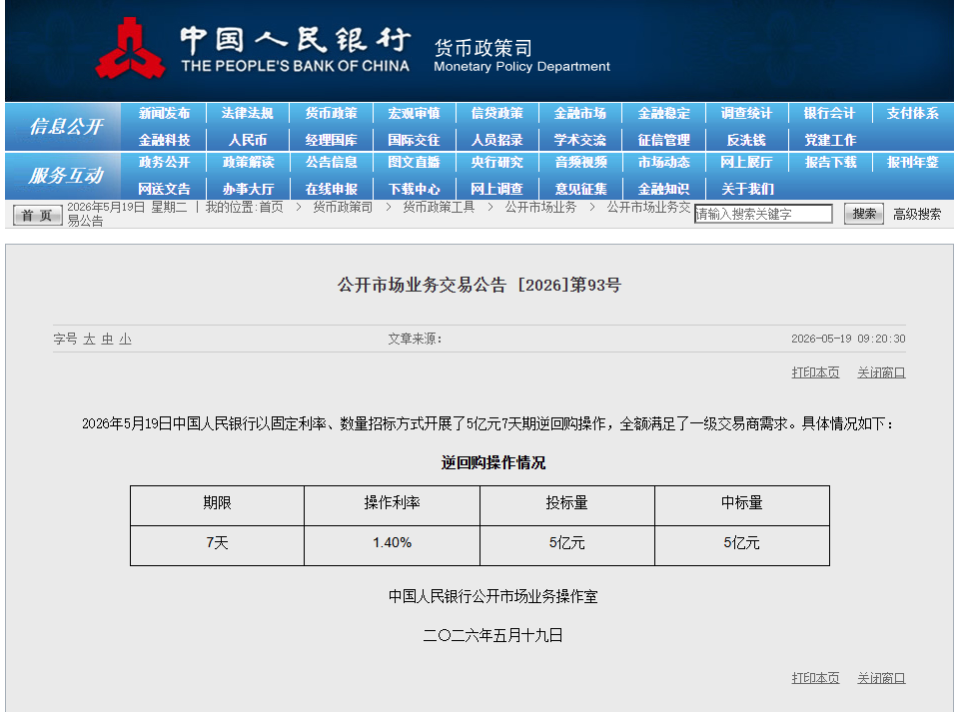
Task: Select the 7天 term table cell
Action: point(217,545)
